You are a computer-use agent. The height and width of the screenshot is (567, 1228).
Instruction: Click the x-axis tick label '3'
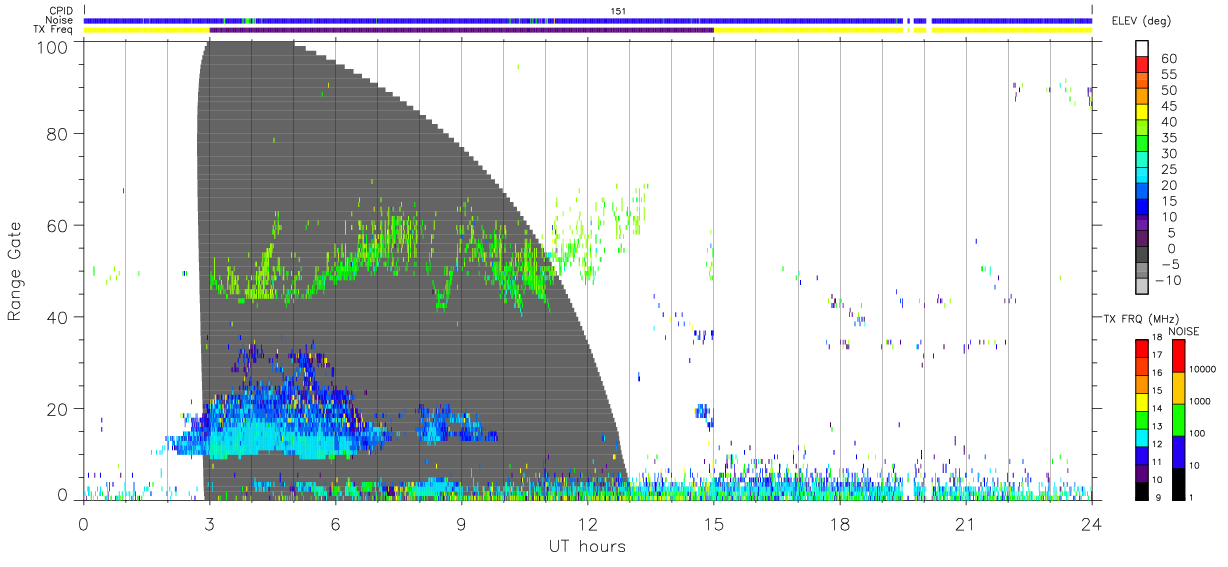coord(210,524)
